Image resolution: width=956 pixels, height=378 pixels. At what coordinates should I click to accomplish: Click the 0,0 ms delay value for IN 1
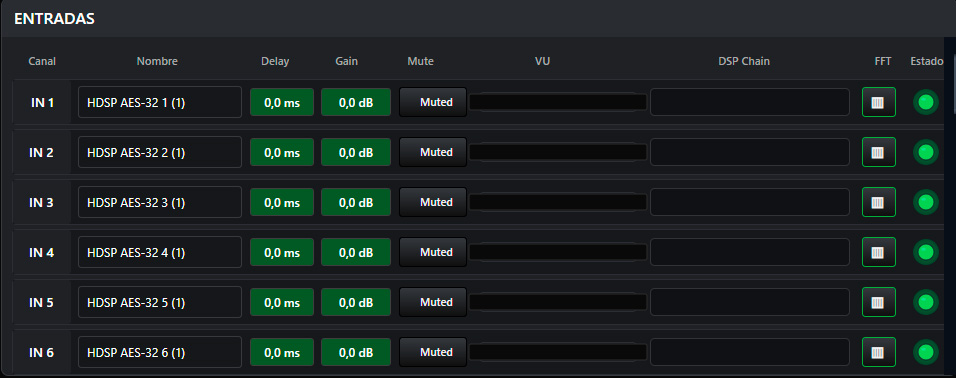pyautogui.click(x=282, y=102)
